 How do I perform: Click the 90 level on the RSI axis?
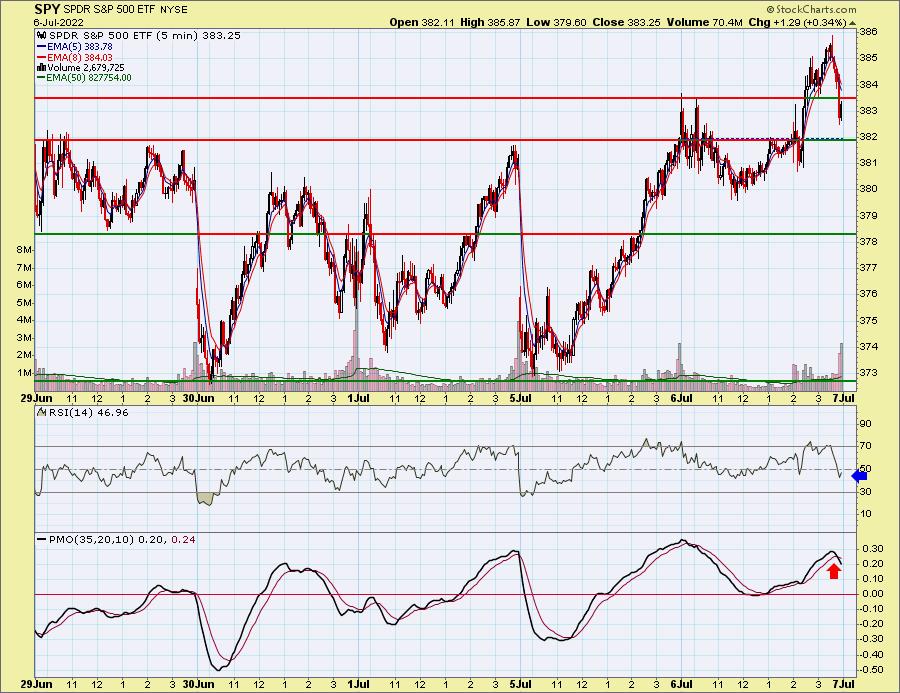pyautogui.click(x=866, y=424)
